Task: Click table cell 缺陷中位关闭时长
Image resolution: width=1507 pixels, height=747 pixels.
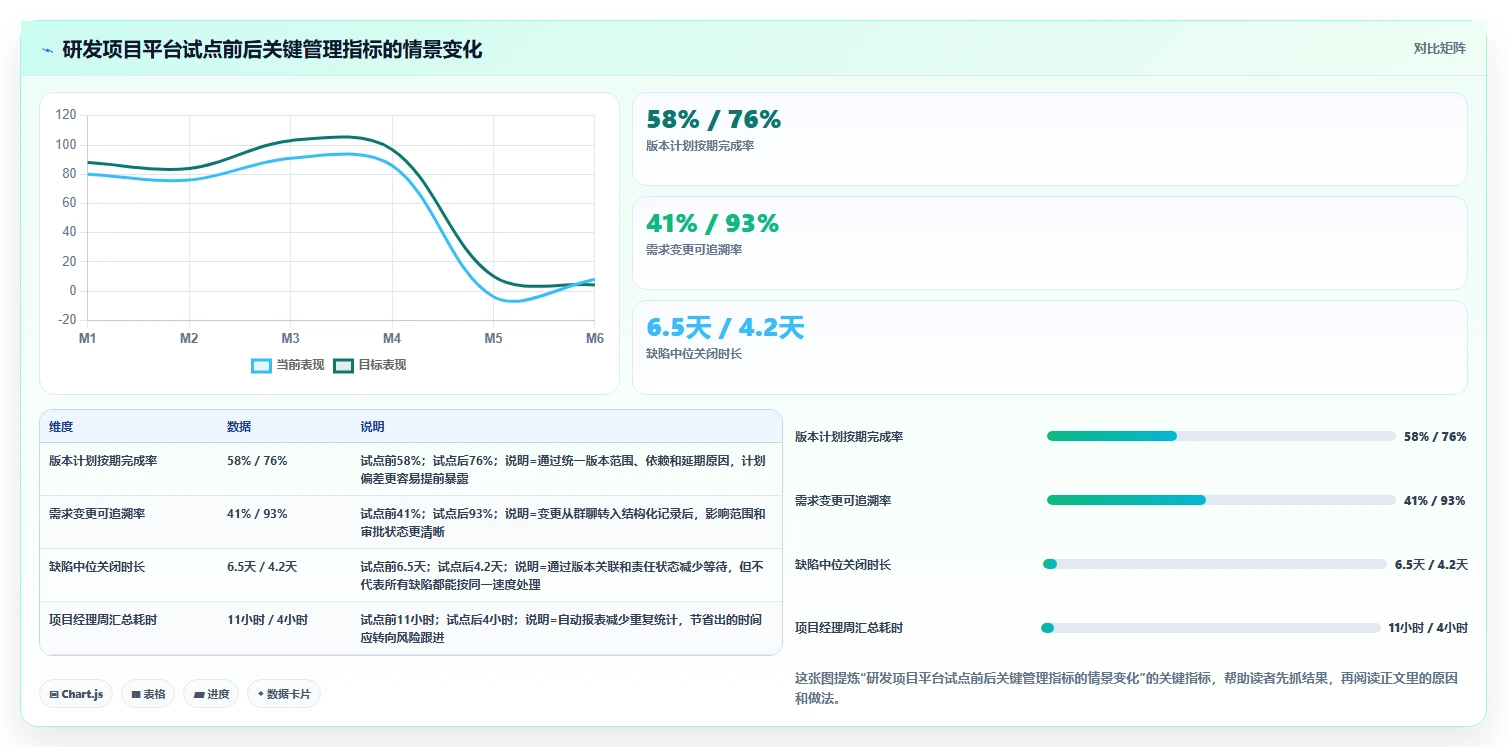Action: (x=96, y=567)
